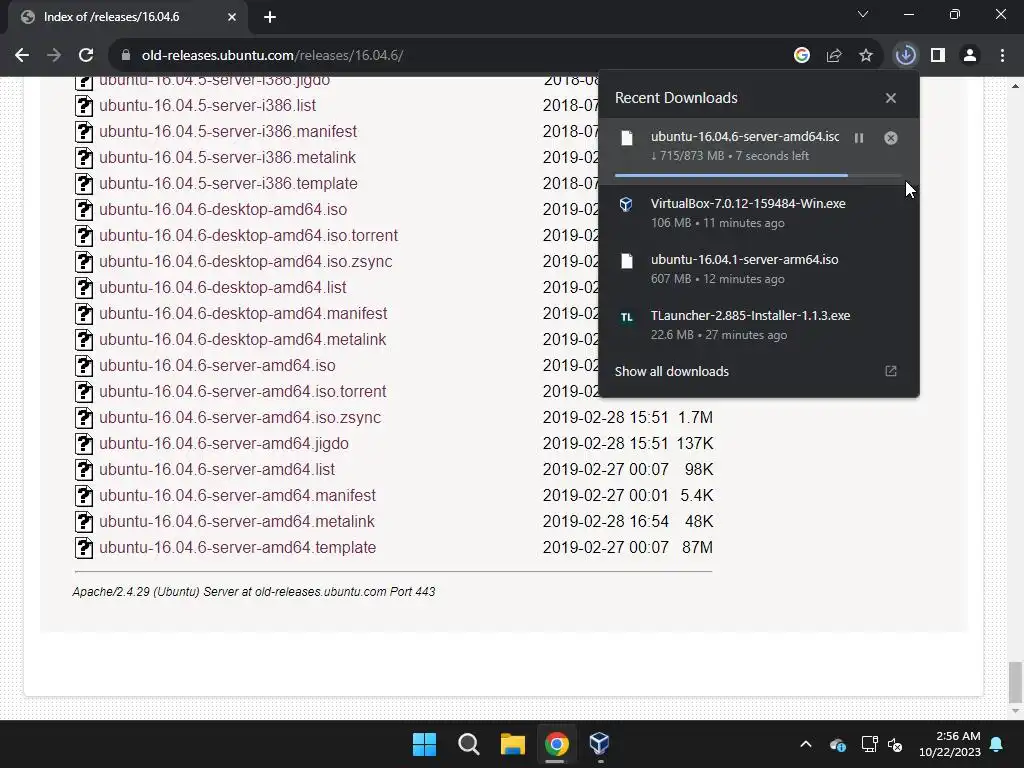Open ubuntu-16.04.6-desktop-amd64.iso.torrent link
Image resolution: width=1024 pixels, height=768 pixels.
(248, 236)
